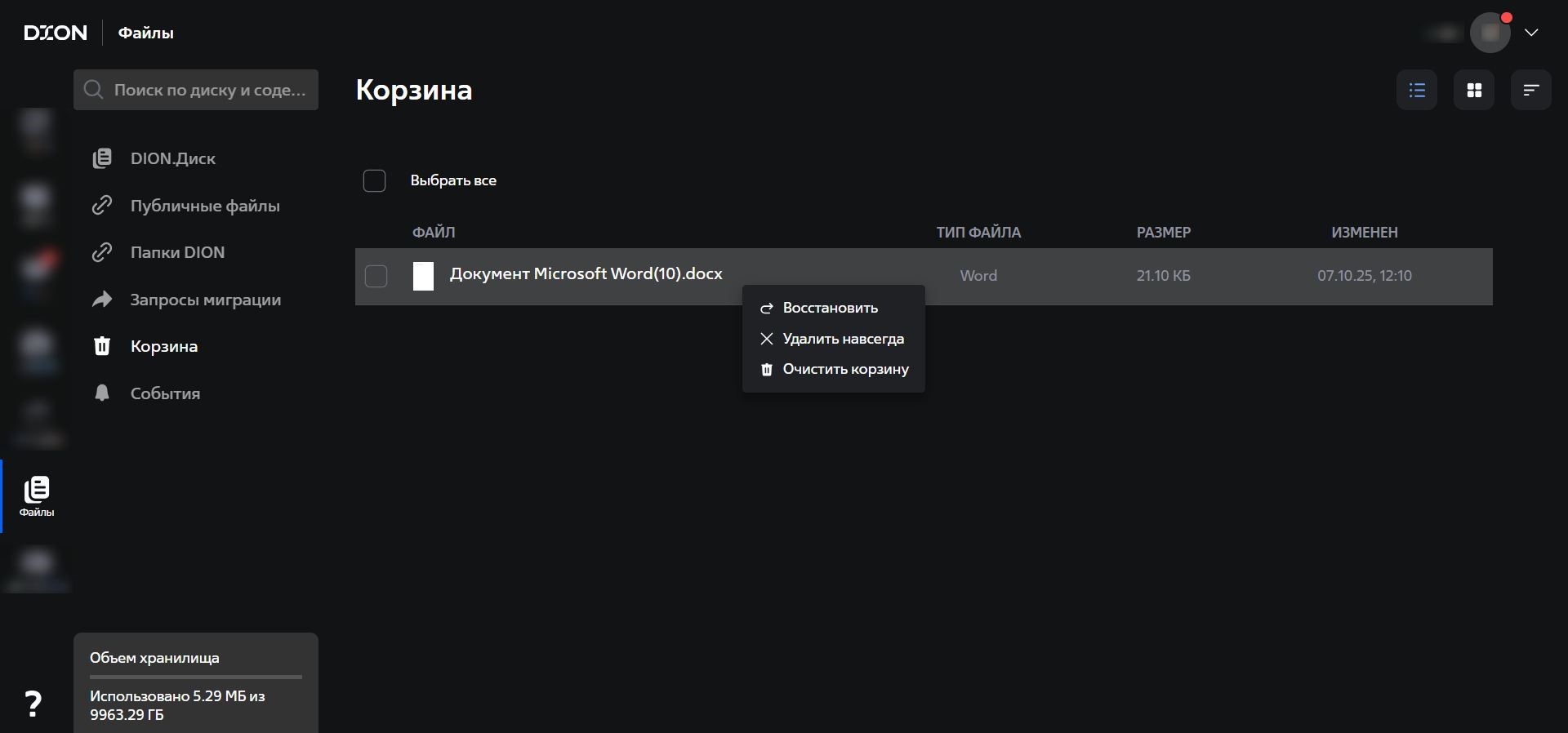This screenshot has height=733, width=1568.
Task: Open Запросы миграции page
Action: (205, 300)
